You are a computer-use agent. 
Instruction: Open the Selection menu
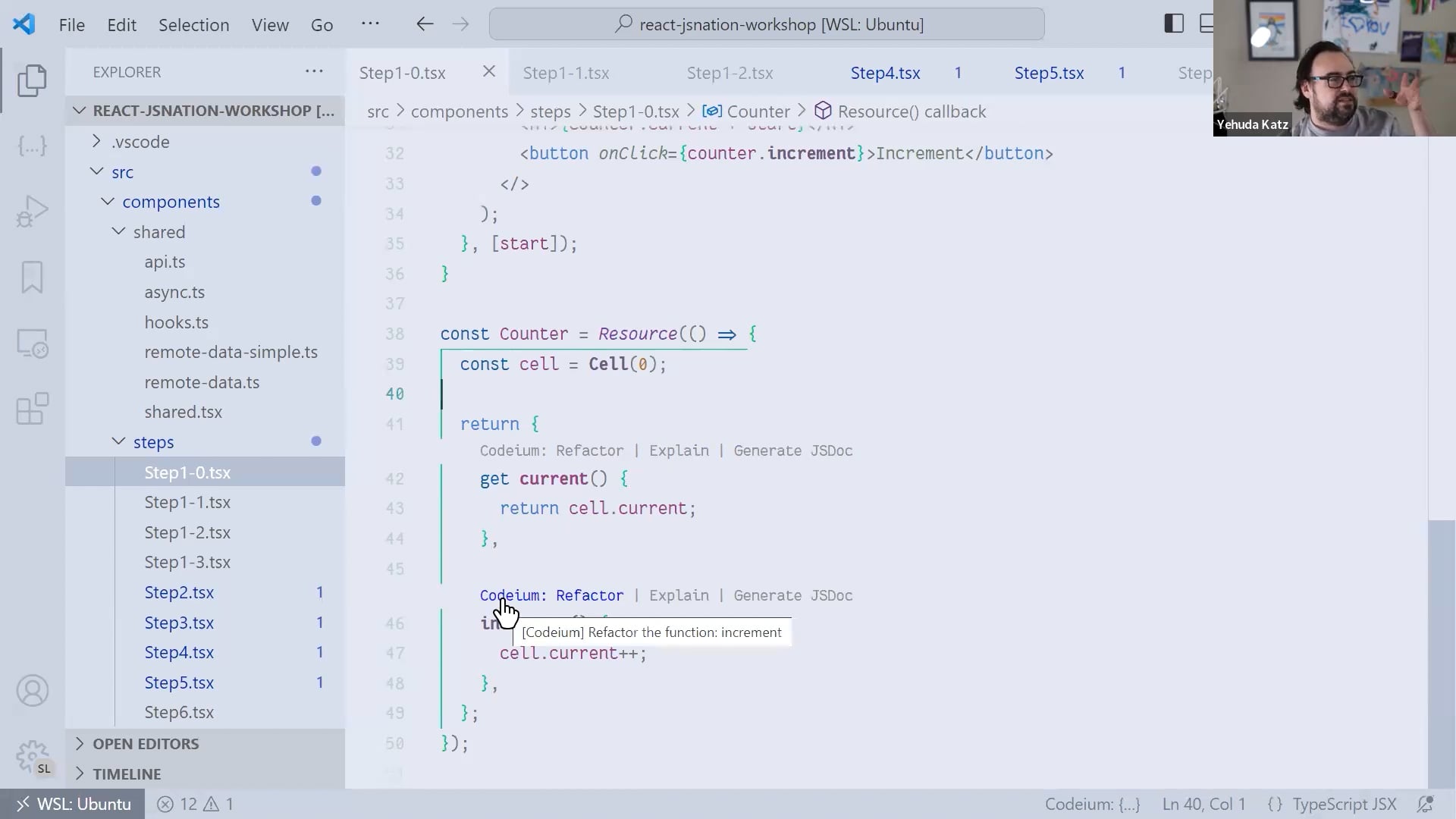click(x=193, y=25)
